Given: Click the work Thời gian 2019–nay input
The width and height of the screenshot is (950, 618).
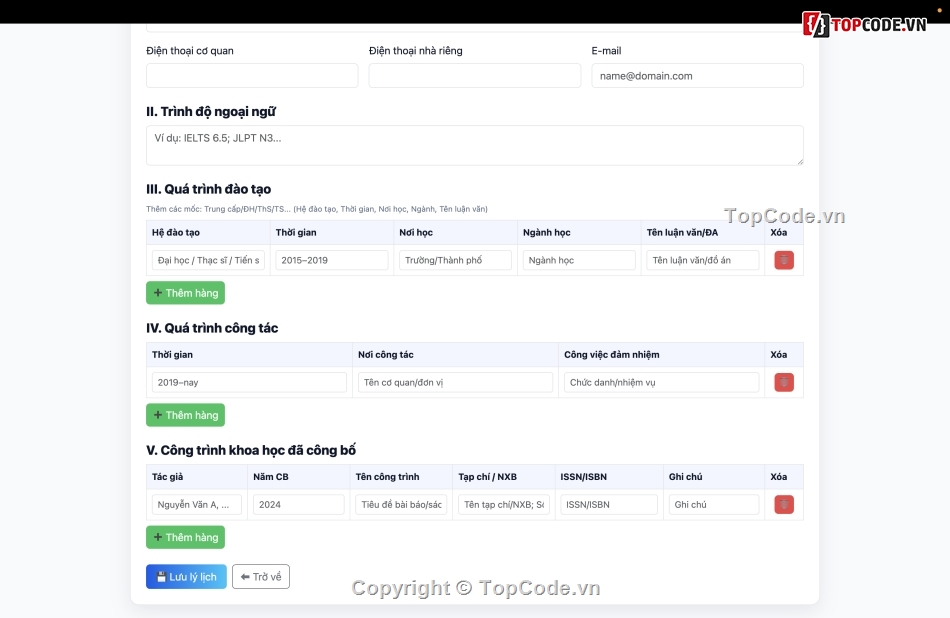Looking at the screenshot, I should (249, 382).
